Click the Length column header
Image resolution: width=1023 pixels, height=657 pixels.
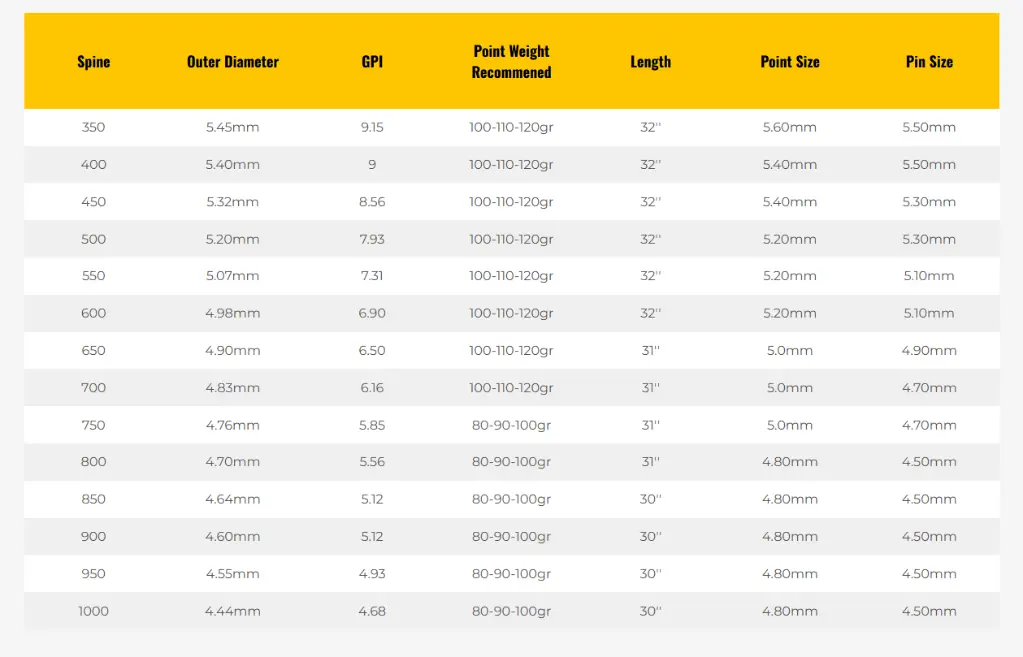pos(650,62)
